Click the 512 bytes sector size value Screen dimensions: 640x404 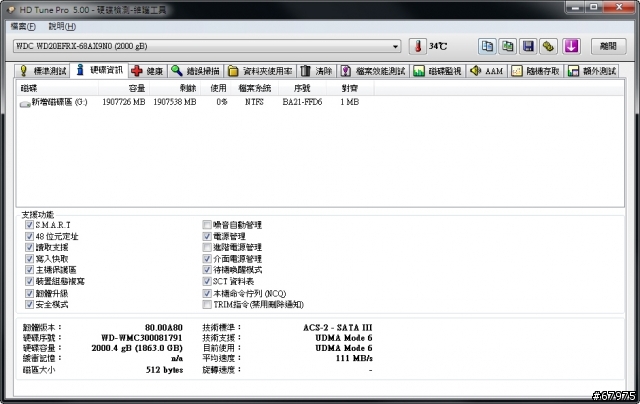pos(164,370)
